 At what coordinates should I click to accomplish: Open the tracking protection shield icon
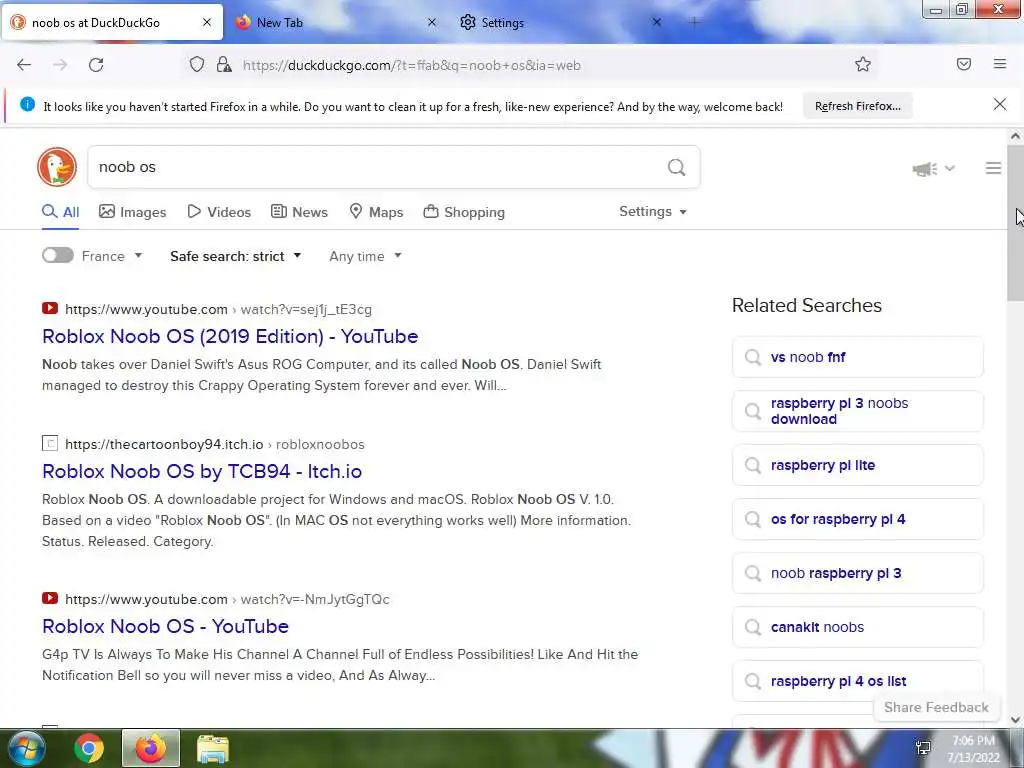pos(197,65)
